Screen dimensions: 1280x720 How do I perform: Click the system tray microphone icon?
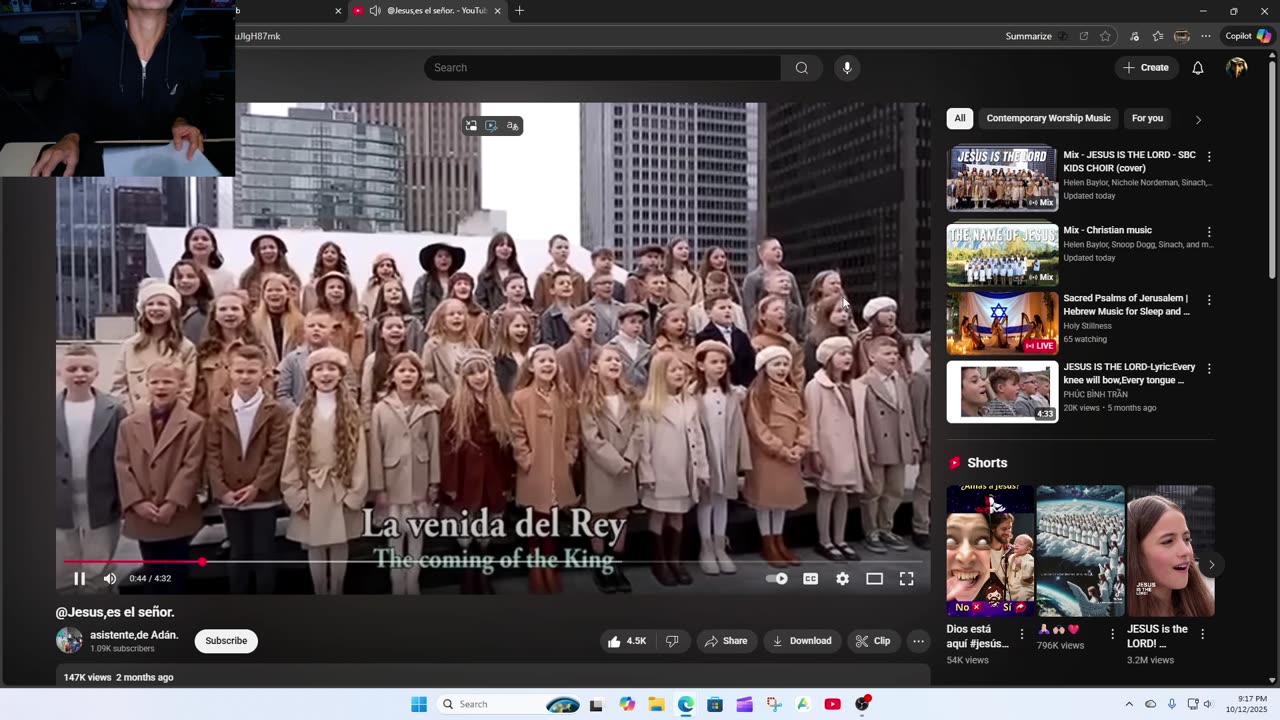[1172, 704]
